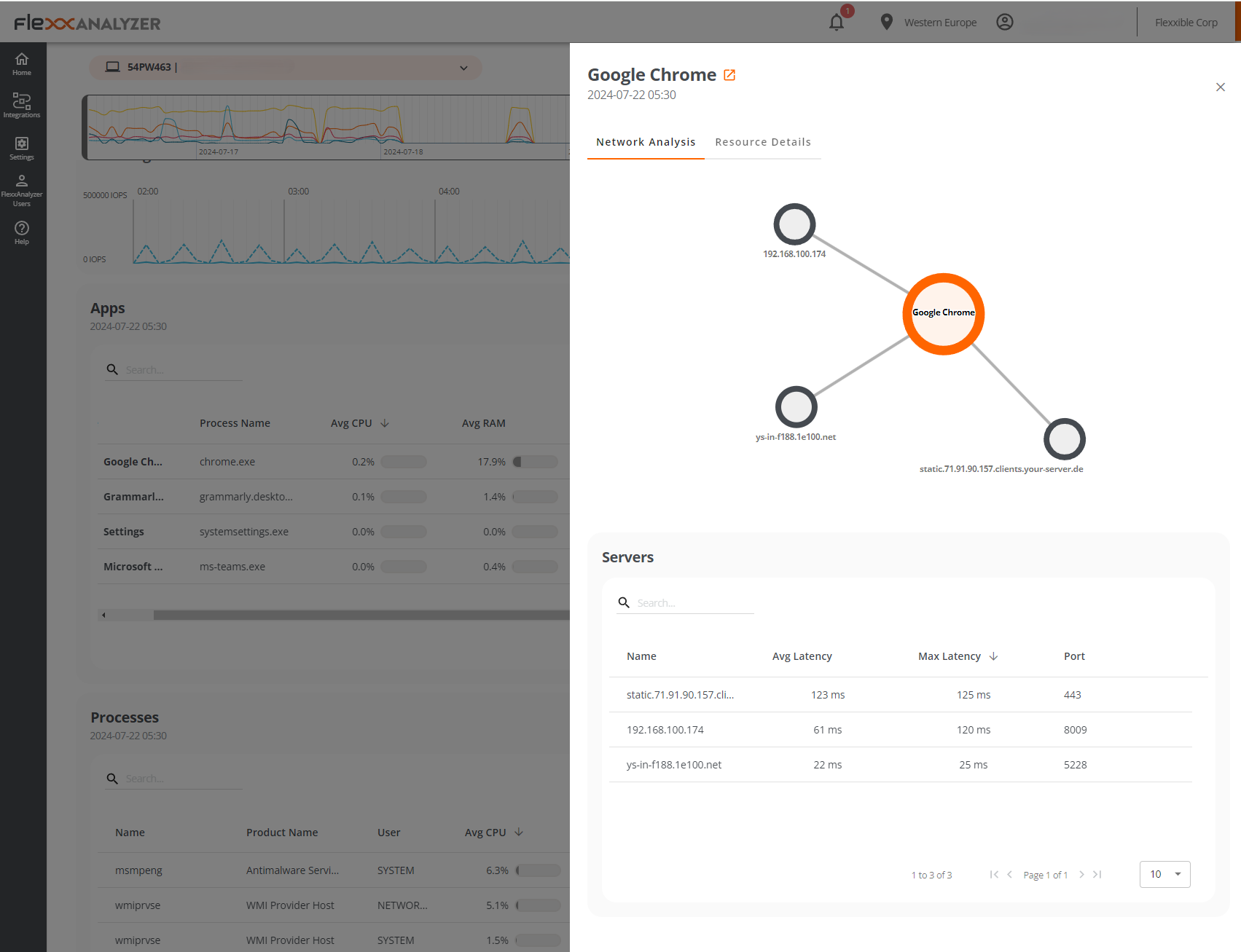
Task: Jump to the last page of Servers
Action: (1097, 875)
